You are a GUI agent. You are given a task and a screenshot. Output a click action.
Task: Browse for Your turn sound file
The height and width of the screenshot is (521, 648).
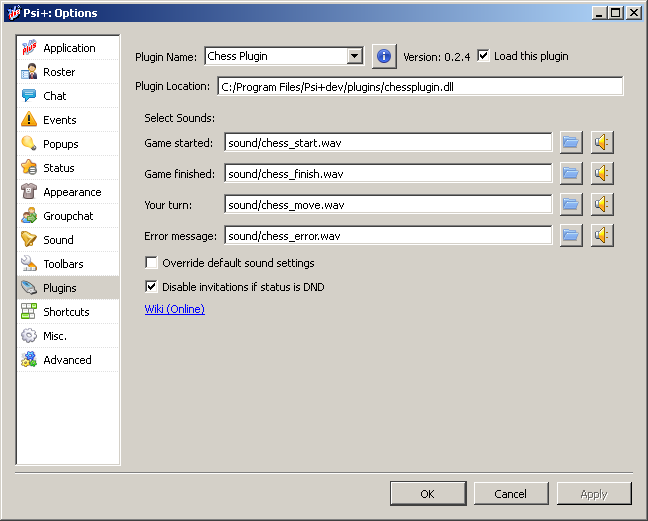[x=570, y=204]
